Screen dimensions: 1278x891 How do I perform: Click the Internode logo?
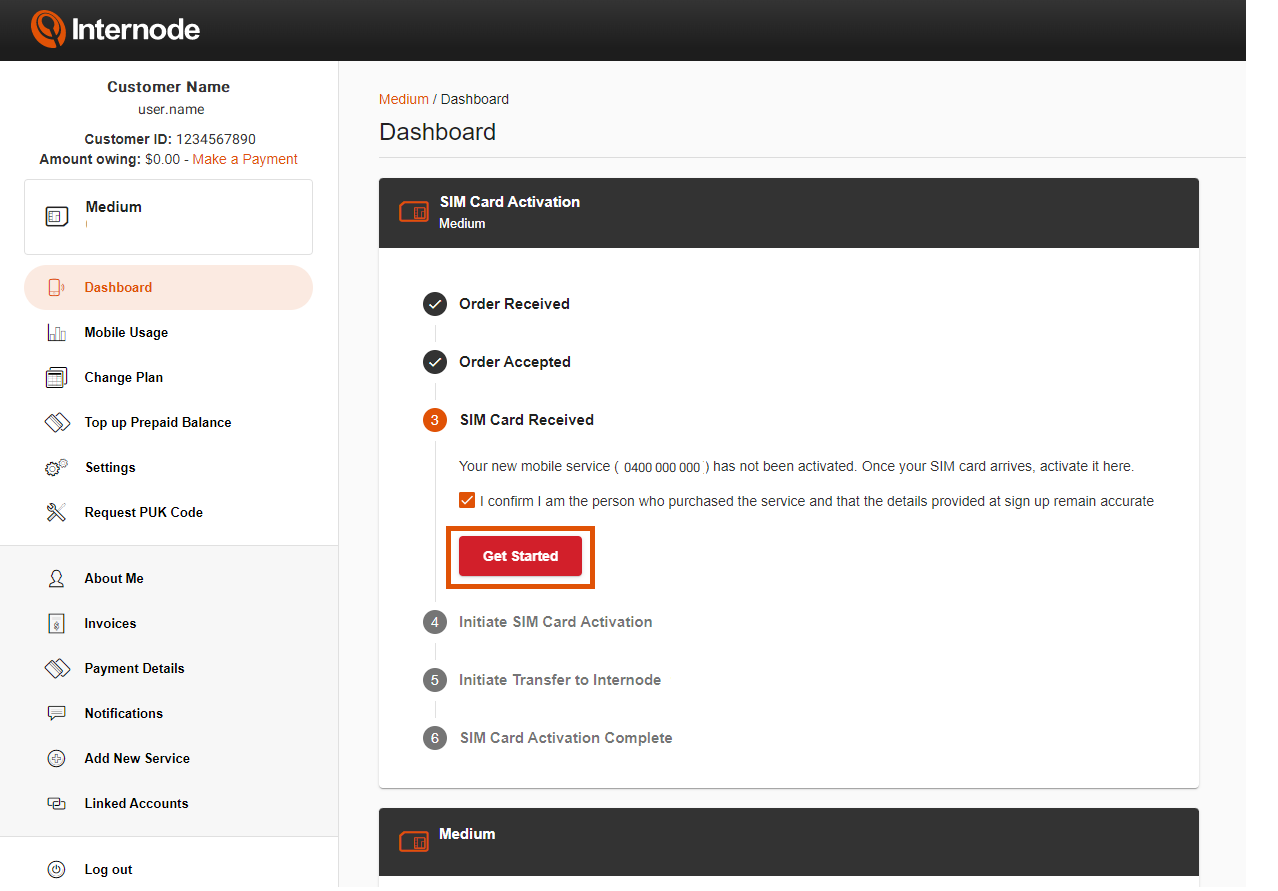115,29
